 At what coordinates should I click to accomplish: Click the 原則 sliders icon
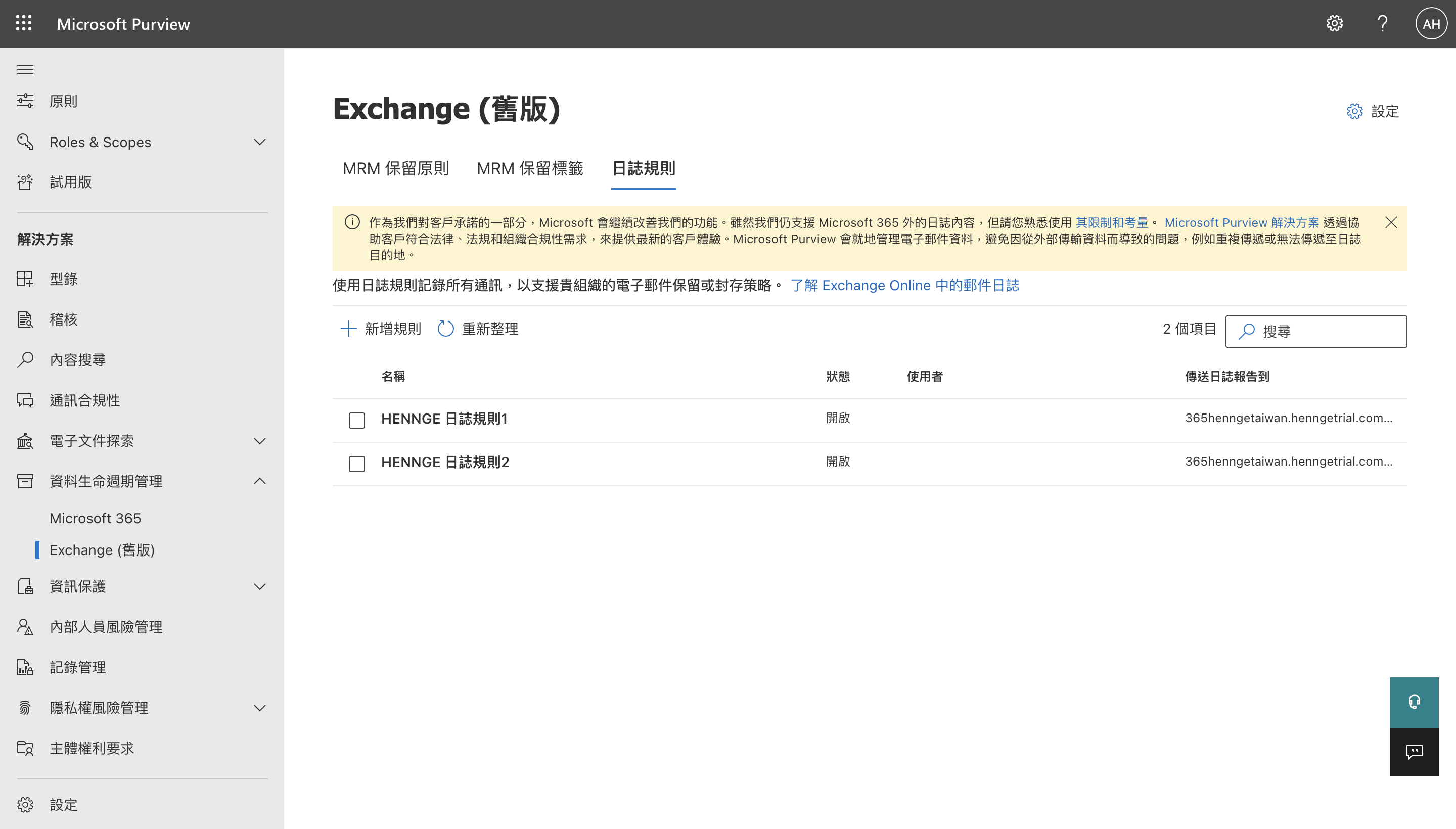click(25, 101)
